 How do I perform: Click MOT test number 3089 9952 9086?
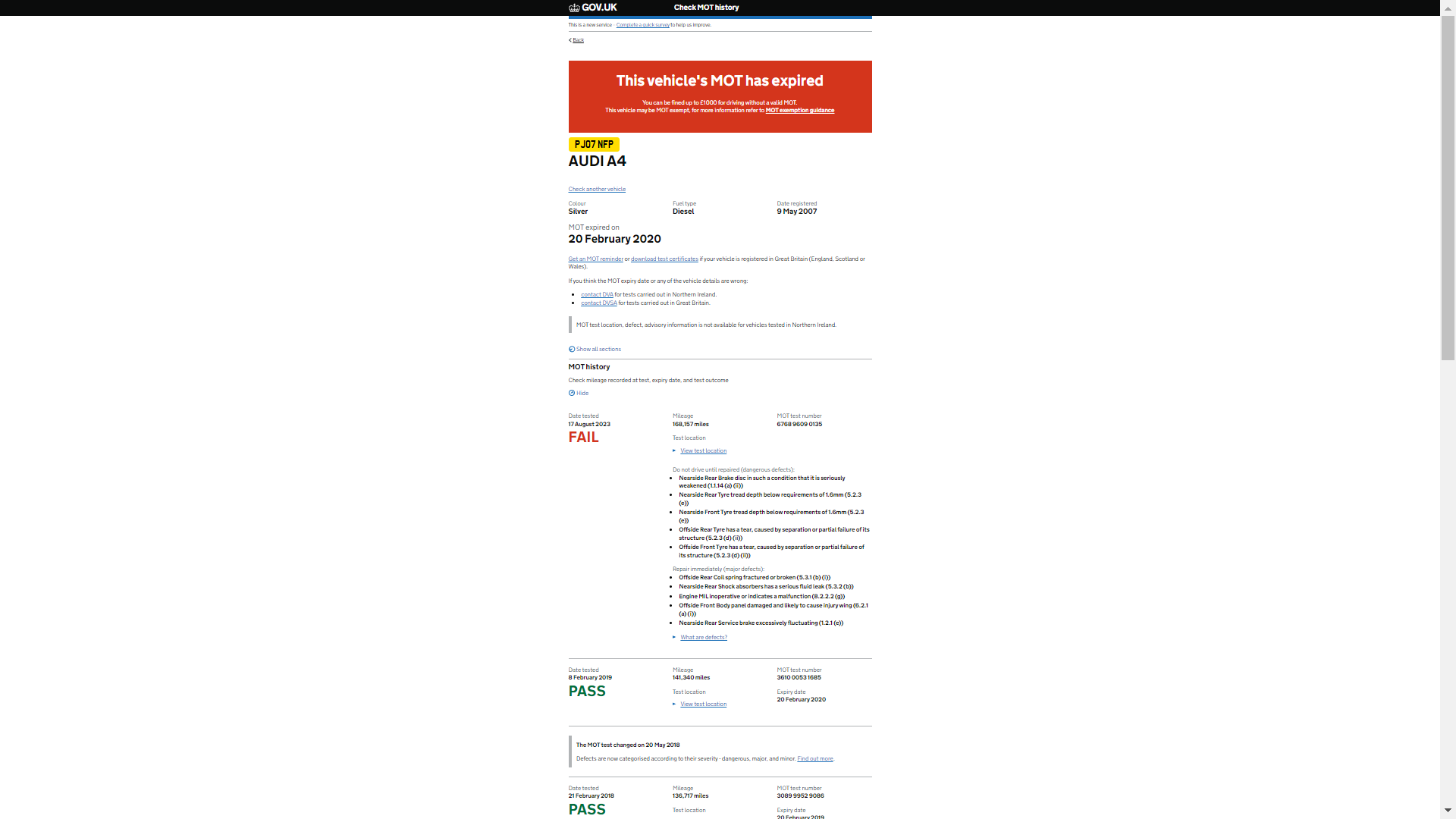click(800, 796)
